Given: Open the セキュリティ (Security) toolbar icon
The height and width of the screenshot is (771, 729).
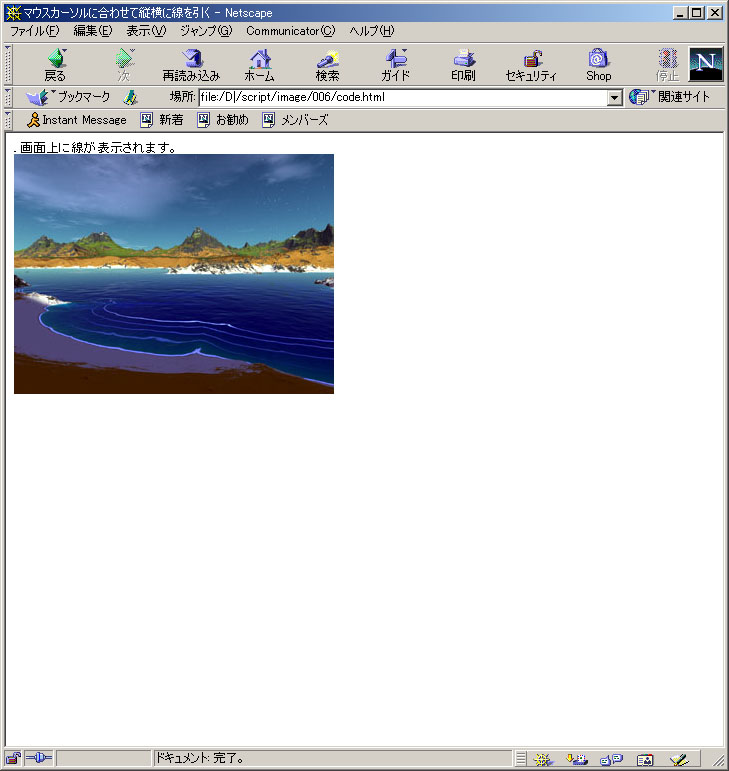Looking at the screenshot, I should [531, 65].
